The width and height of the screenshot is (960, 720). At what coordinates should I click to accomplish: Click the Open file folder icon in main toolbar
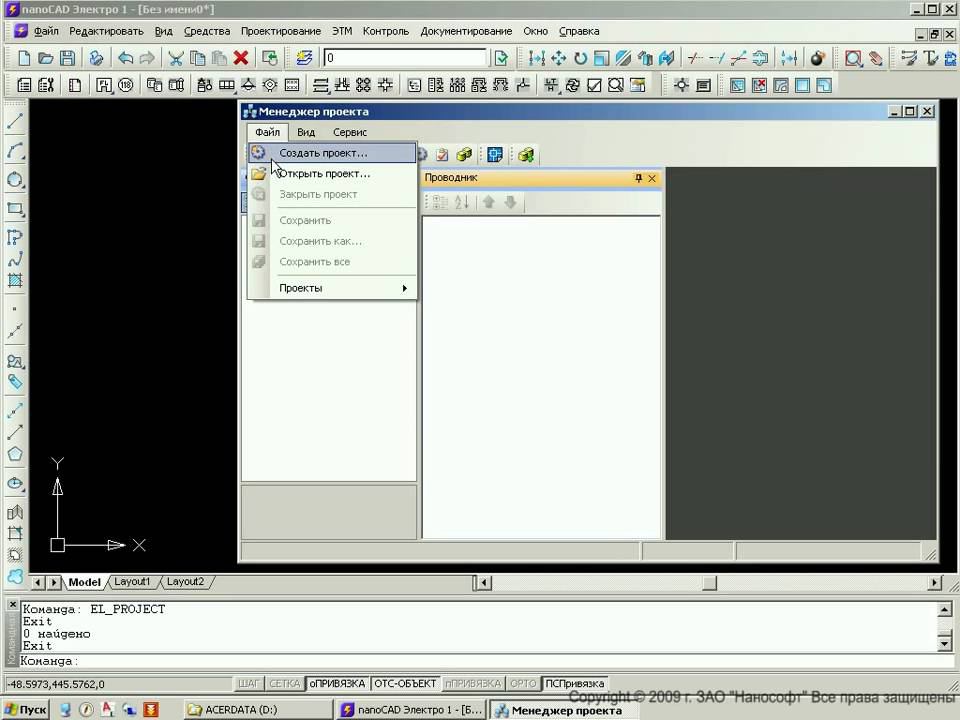(45, 58)
